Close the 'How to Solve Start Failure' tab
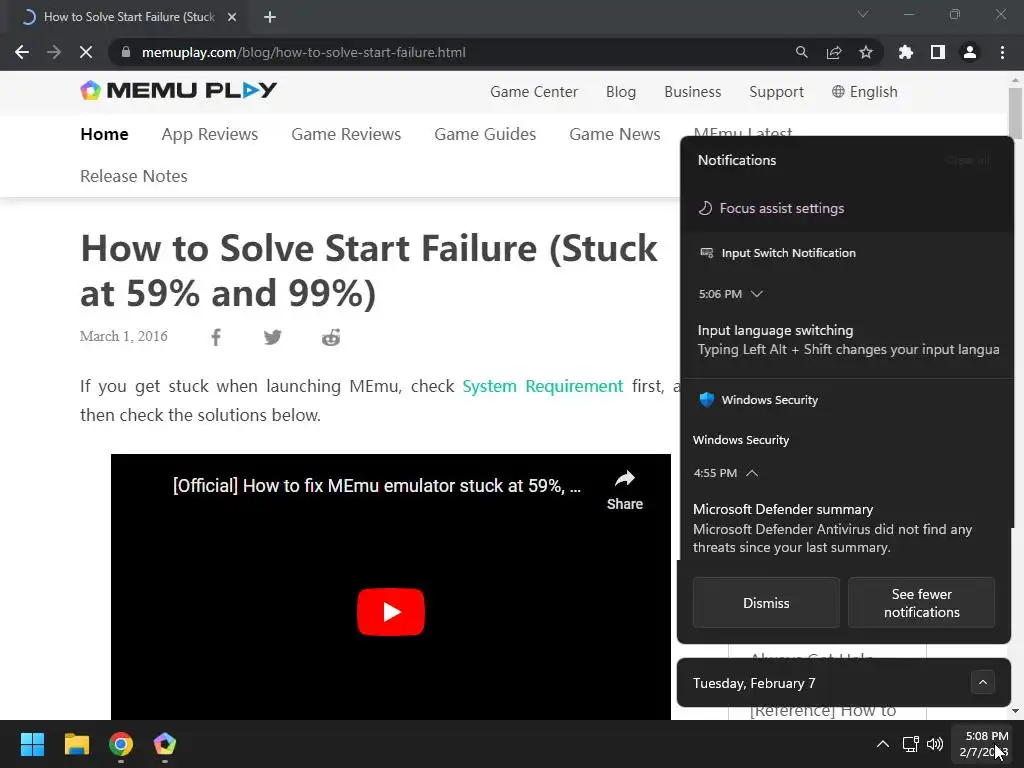 (232, 17)
